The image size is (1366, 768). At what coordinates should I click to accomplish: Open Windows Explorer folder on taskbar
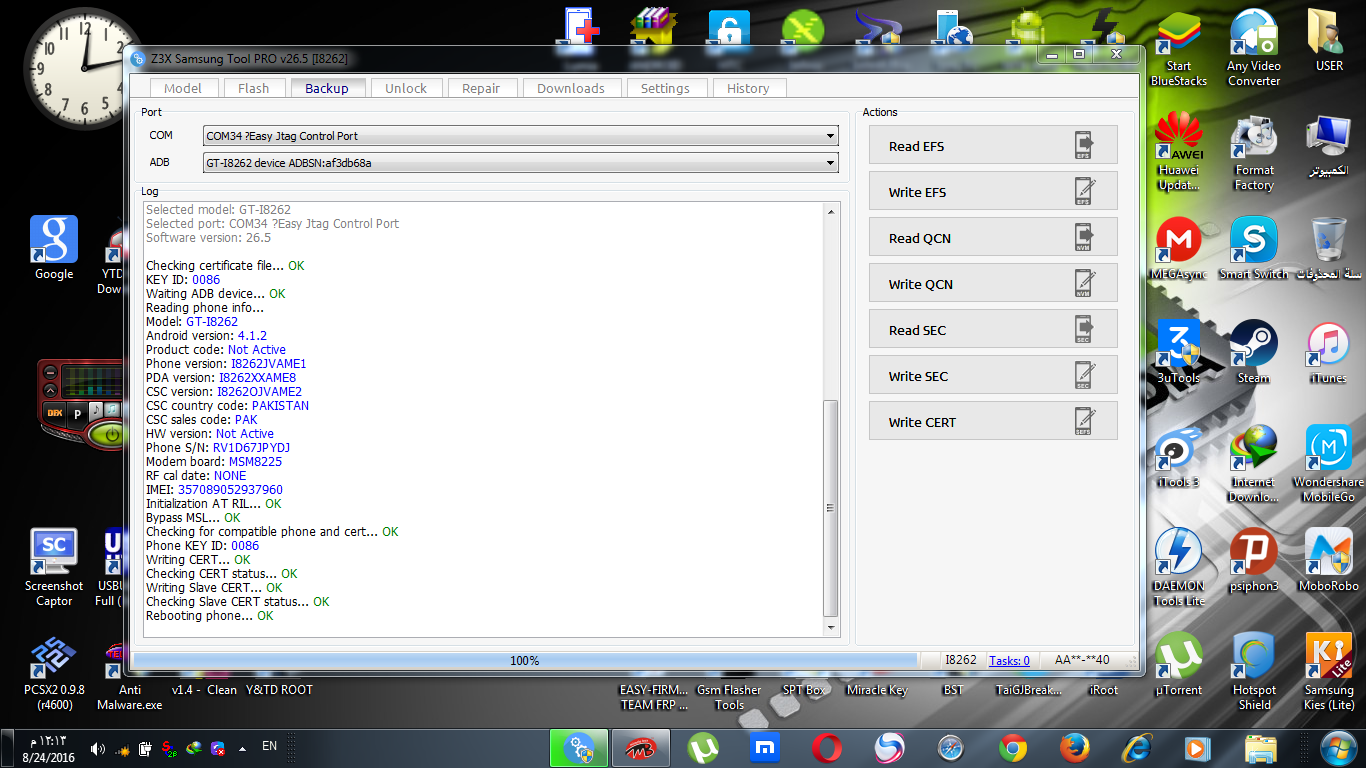point(1260,748)
